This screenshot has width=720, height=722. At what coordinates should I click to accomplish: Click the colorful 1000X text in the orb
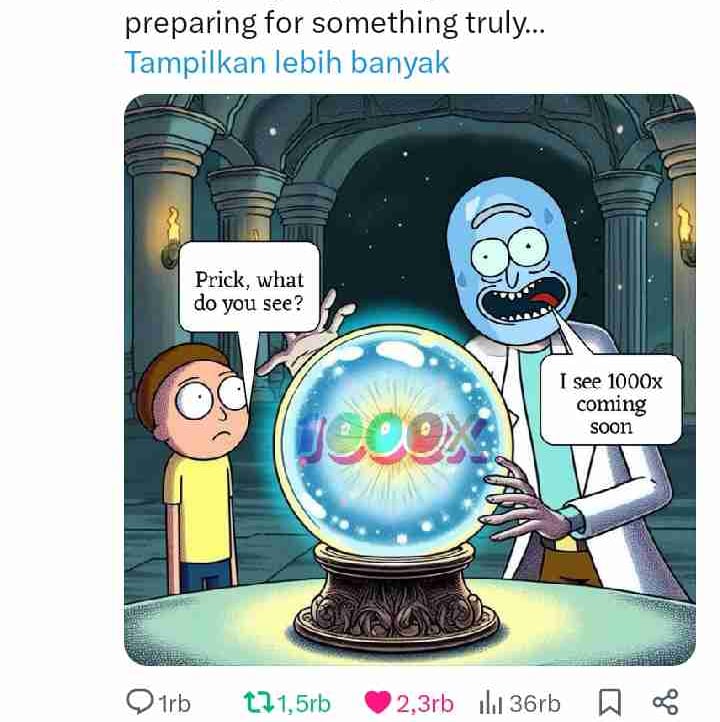[x=390, y=437]
